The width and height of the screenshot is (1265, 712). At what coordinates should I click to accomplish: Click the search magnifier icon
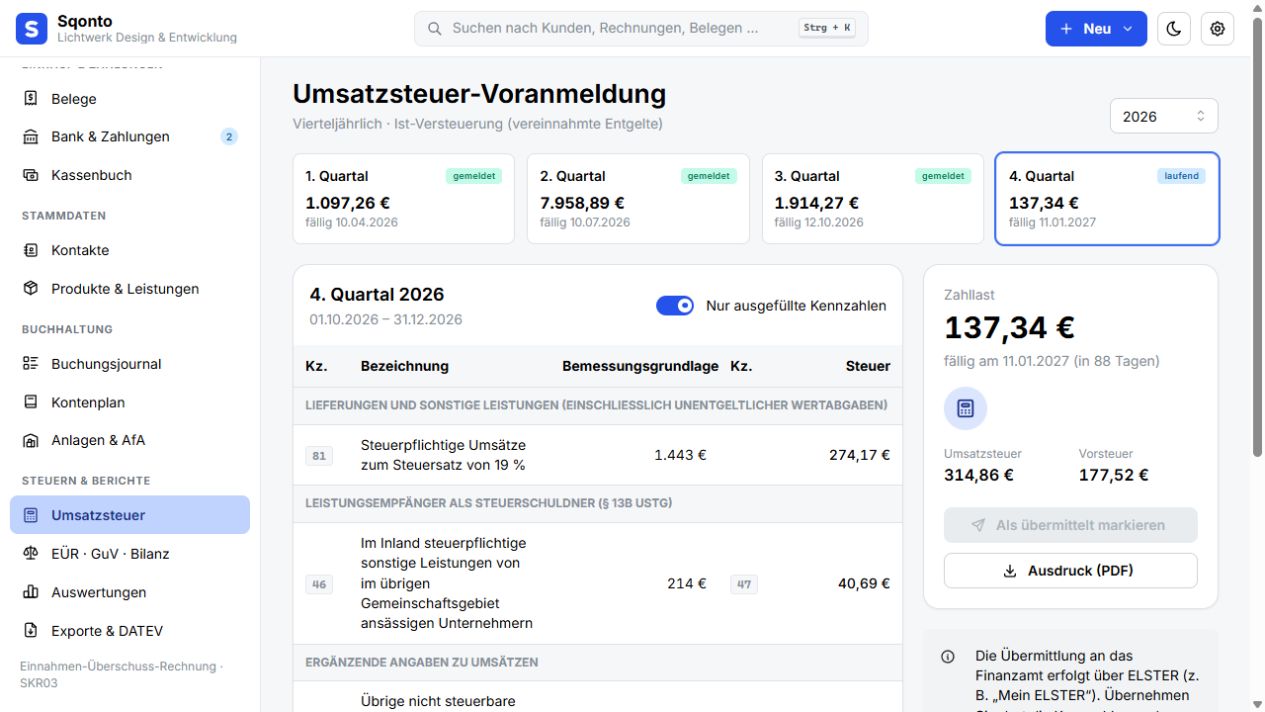(x=435, y=29)
